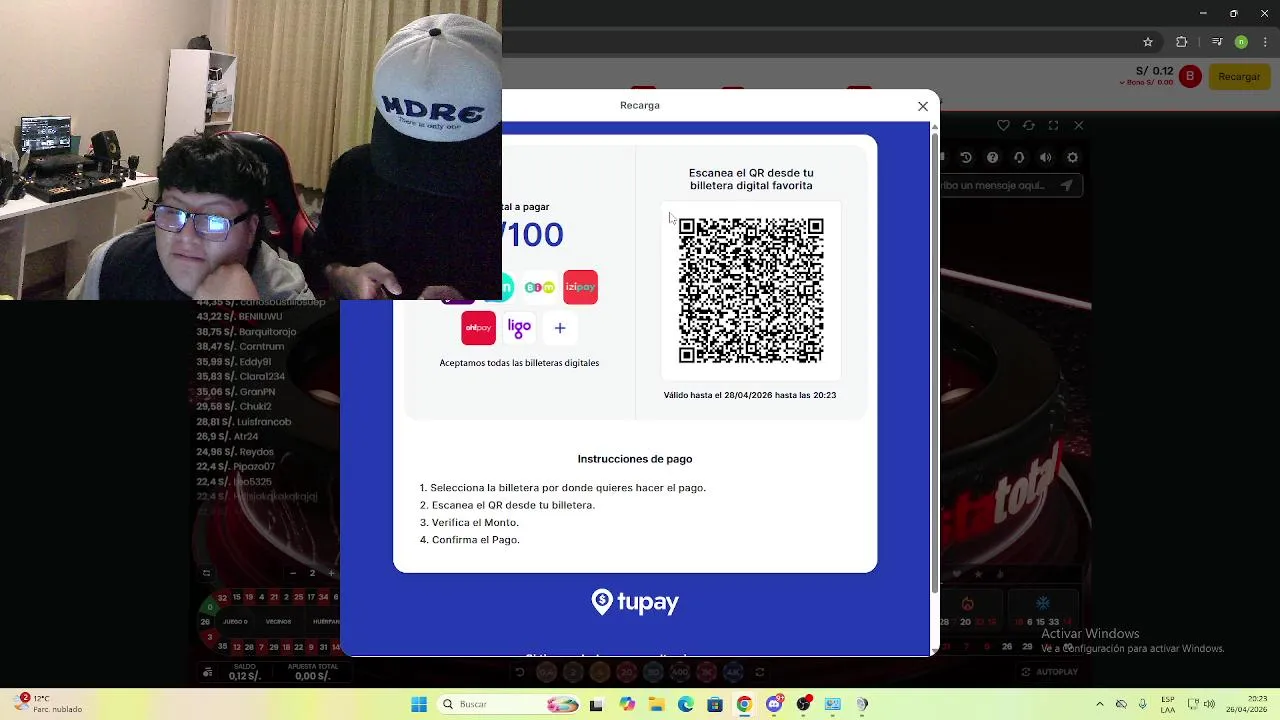
Task: Open the green Chrome profile avatar
Action: pos(1241,42)
